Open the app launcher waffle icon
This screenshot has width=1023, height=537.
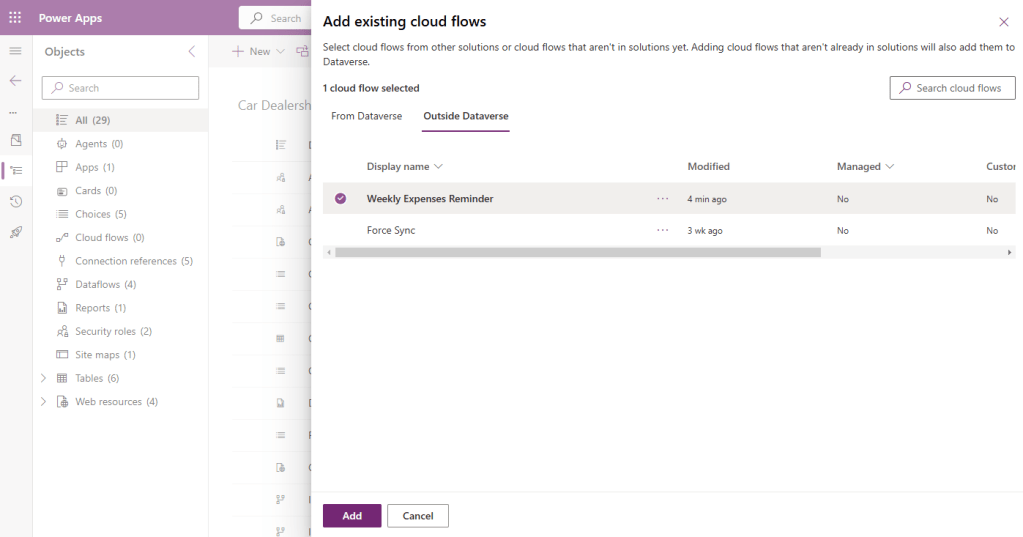(x=15, y=18)
